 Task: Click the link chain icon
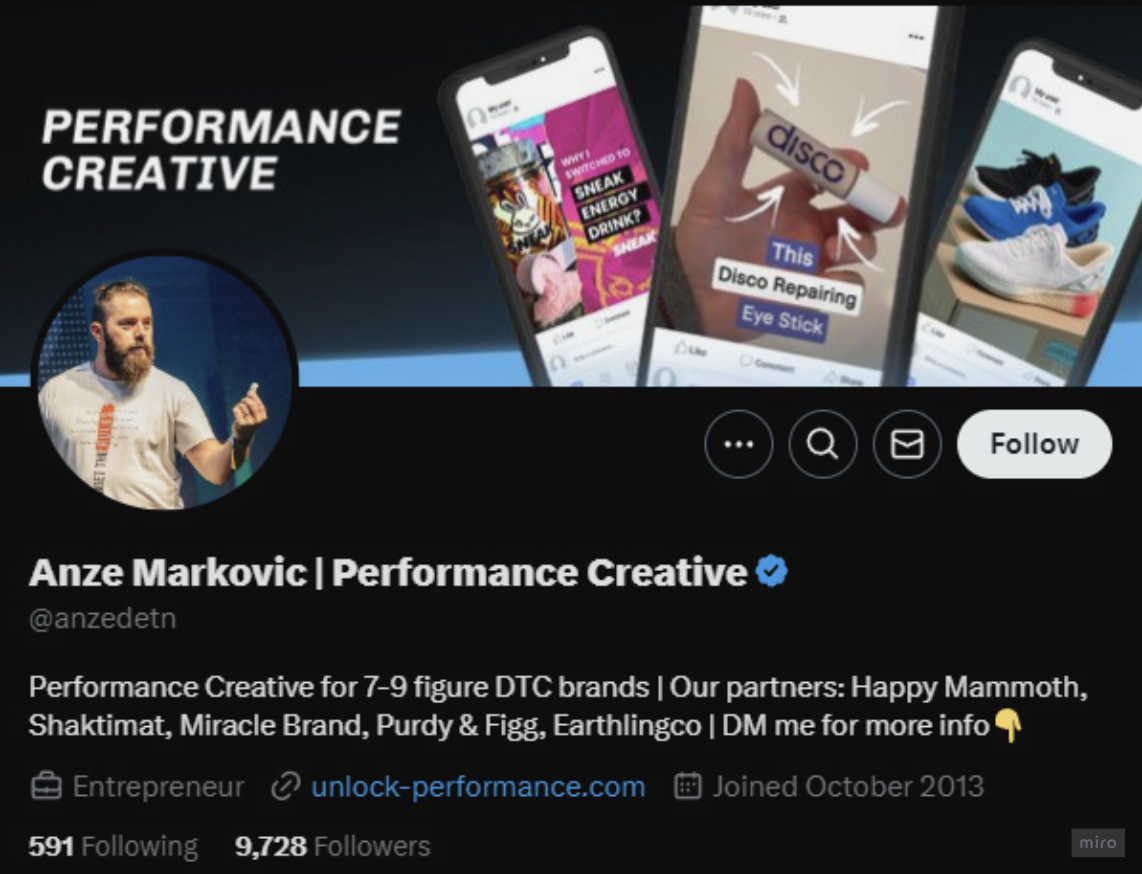coord(286,787)
